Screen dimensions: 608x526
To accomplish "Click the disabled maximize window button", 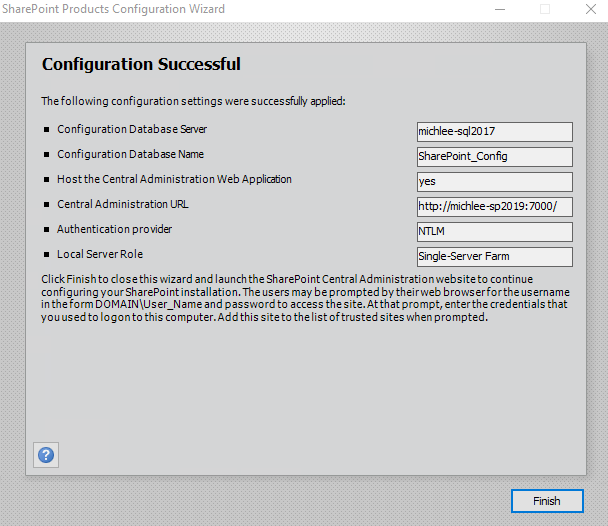I will pyautogui.click(x=545, y=9).
